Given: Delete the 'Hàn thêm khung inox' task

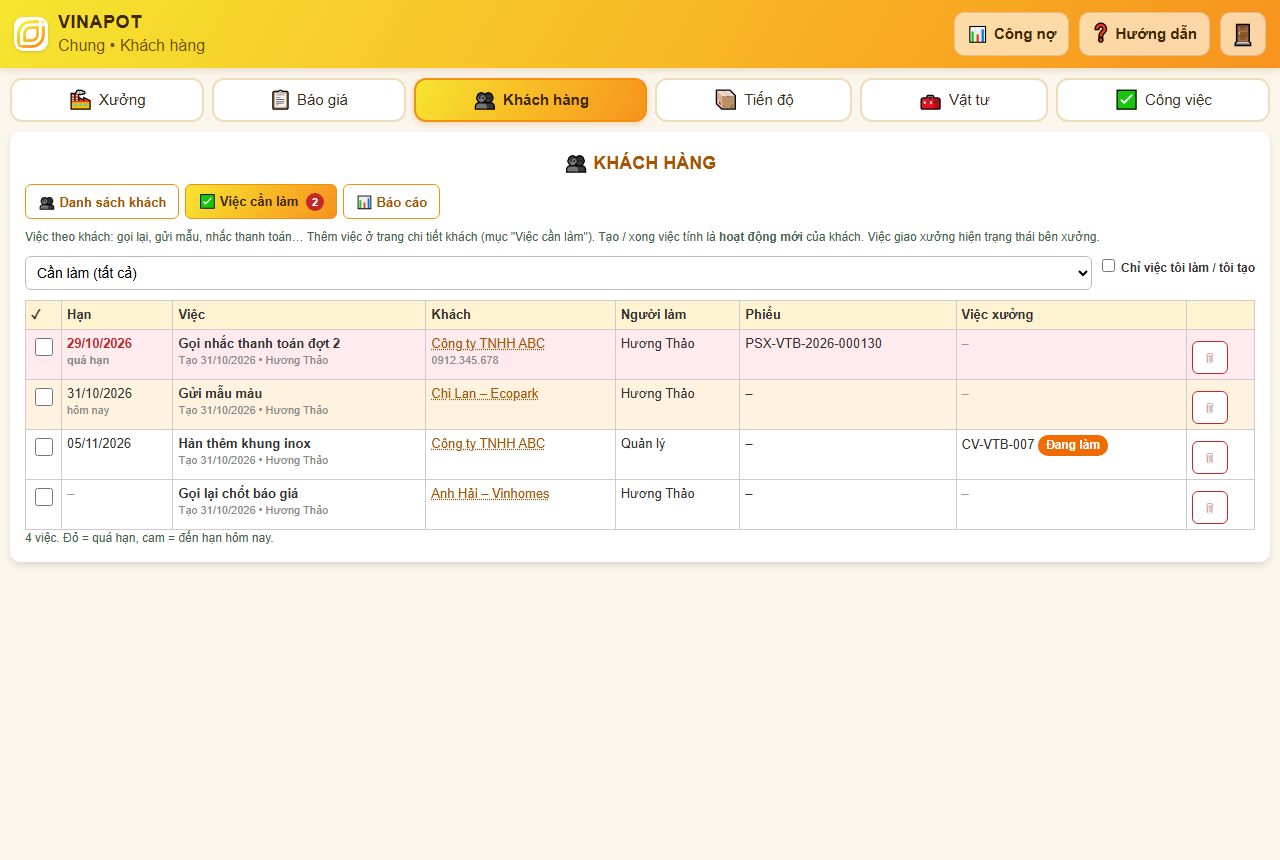Looking at the screenshot, I should (1209, 458).
